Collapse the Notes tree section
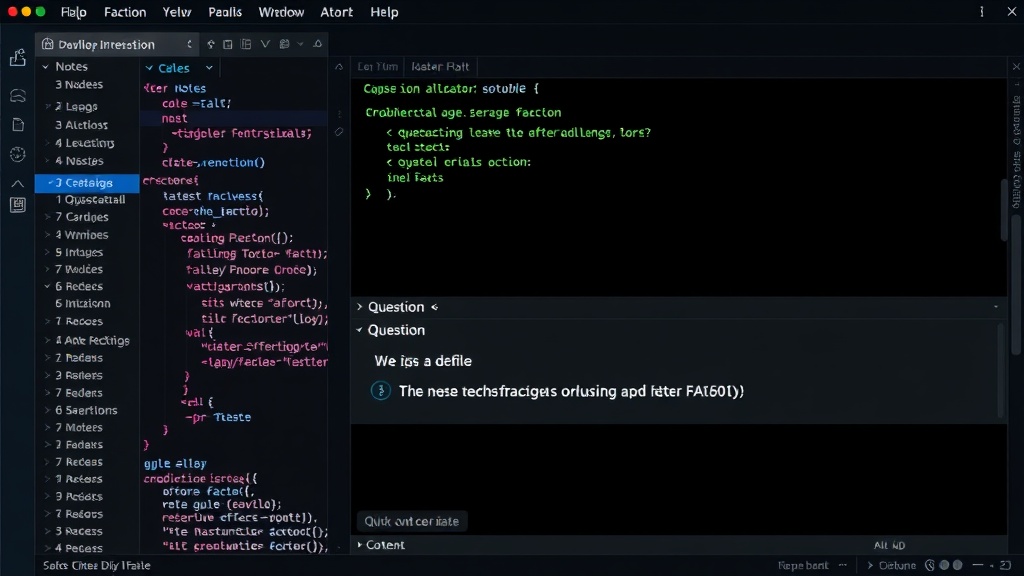 click(x=46, y=67)
